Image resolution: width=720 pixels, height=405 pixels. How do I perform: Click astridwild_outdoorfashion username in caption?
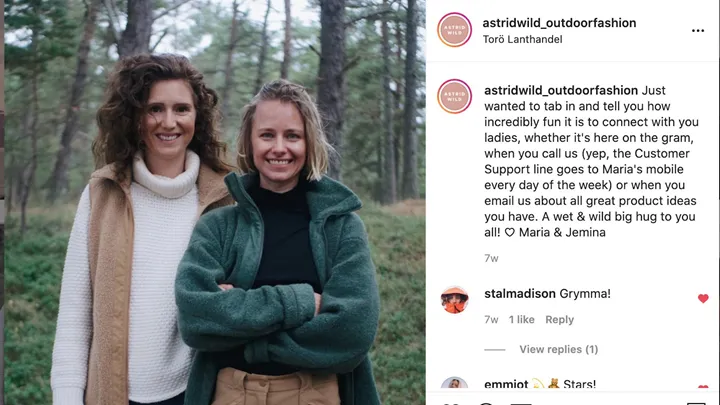coord(560,90)
